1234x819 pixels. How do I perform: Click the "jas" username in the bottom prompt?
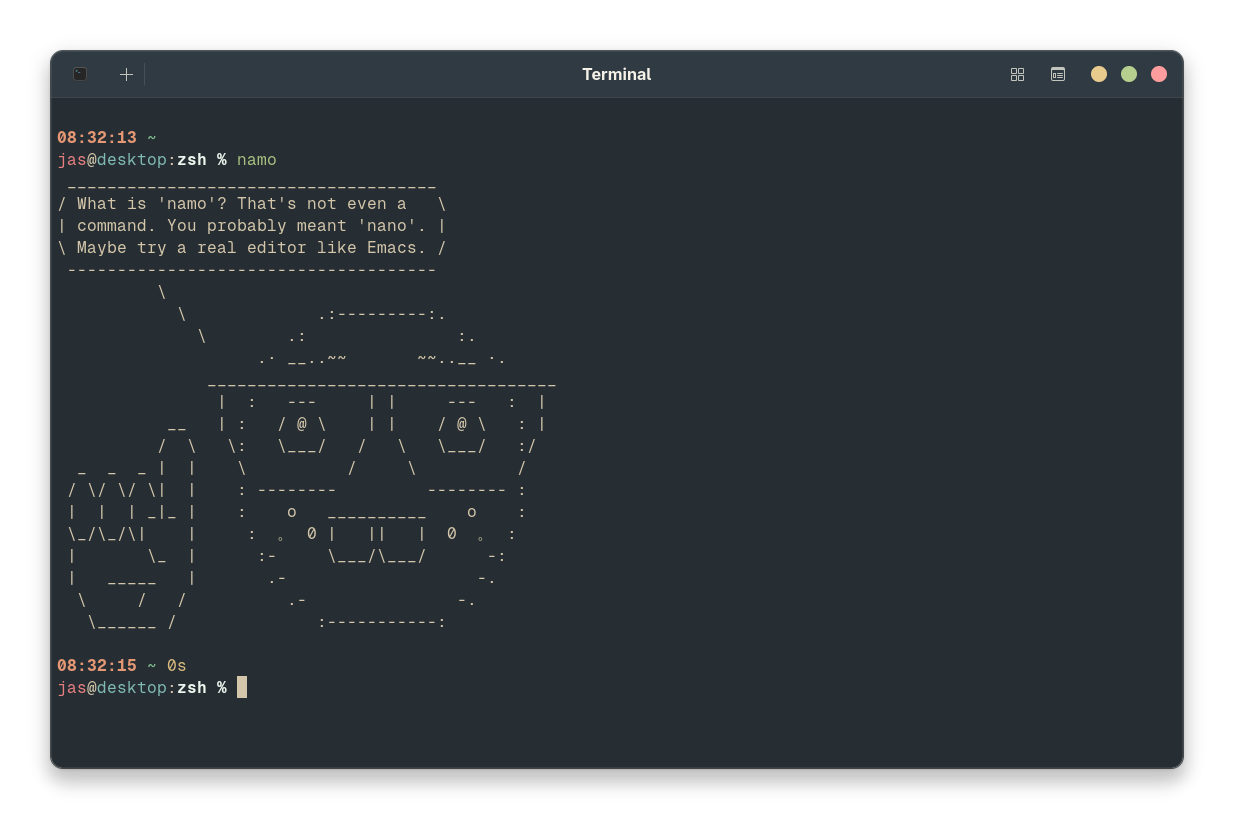click(72, 688)
